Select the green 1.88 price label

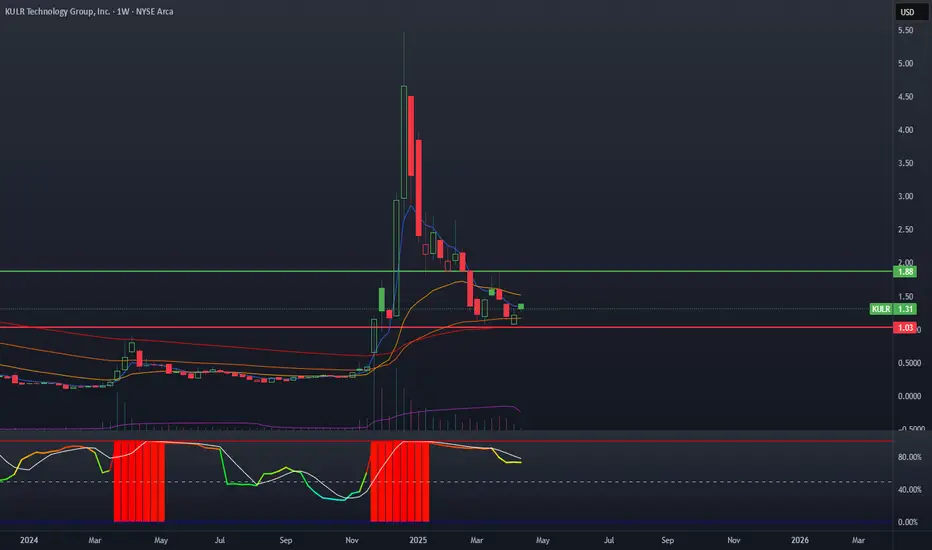905,272
